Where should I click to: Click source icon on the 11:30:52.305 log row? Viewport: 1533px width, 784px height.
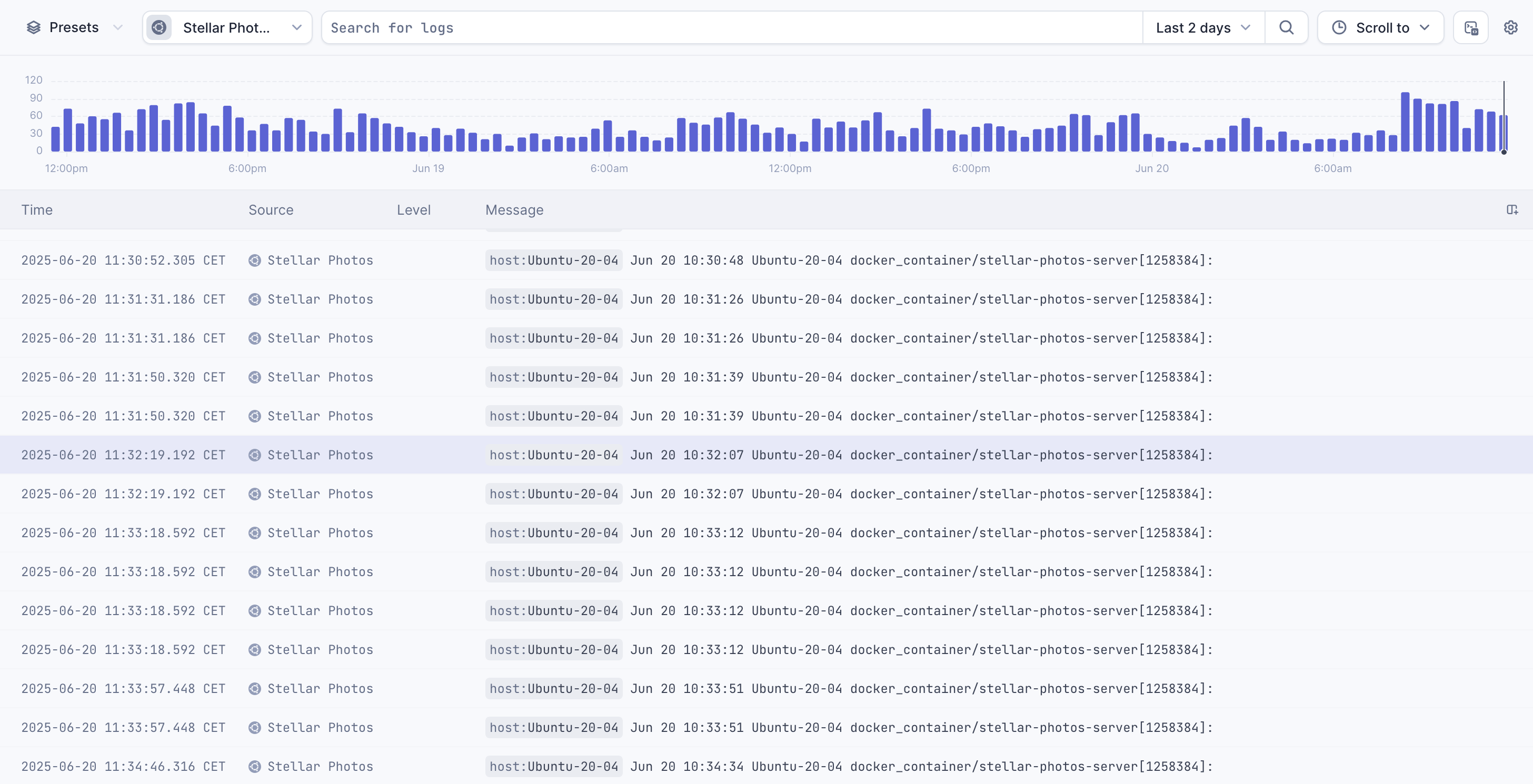255,260
